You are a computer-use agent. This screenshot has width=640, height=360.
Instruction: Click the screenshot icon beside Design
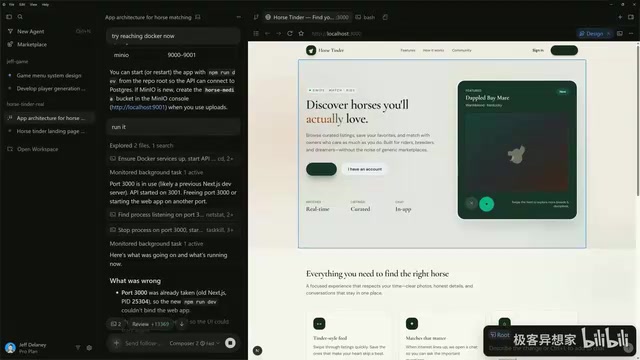pos(620,33)
